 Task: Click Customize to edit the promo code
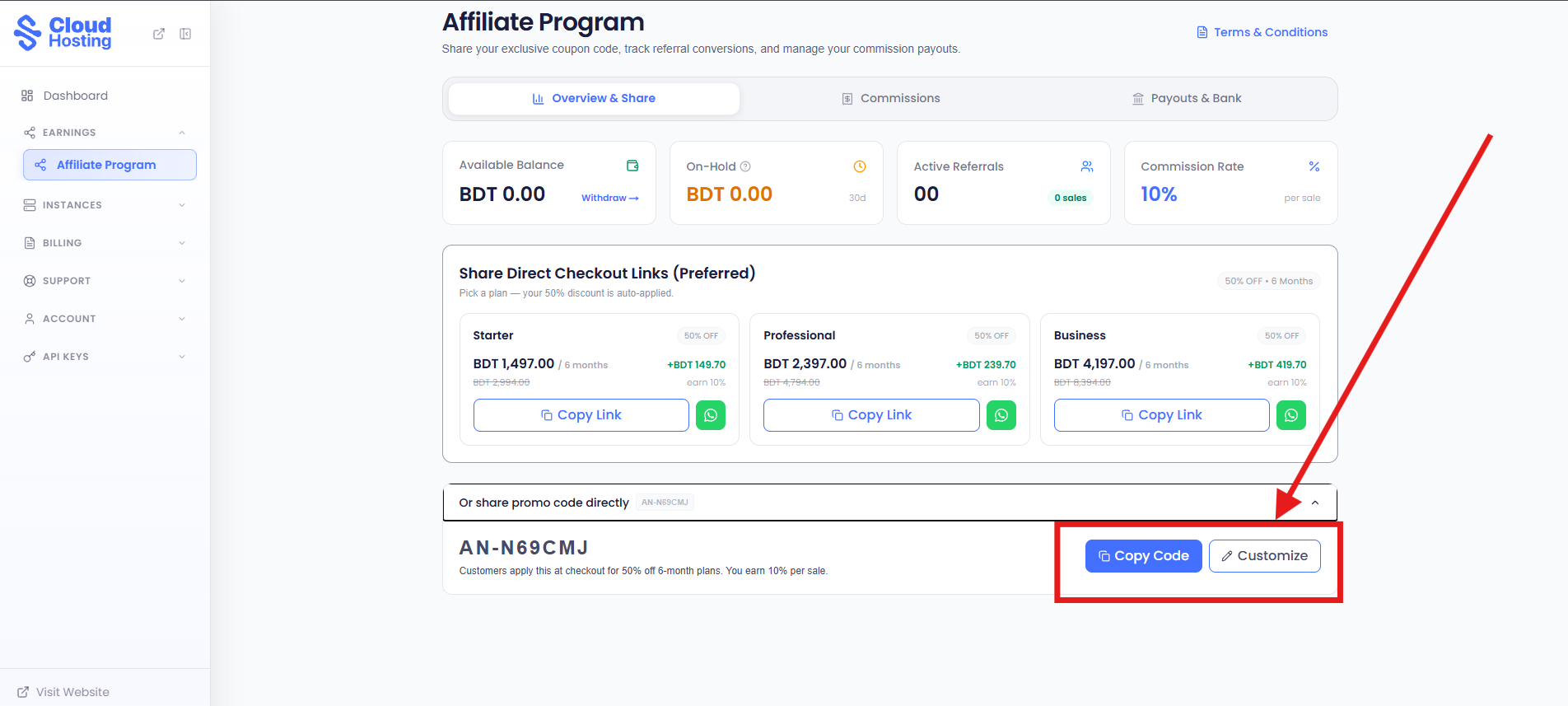(1265, 556)
